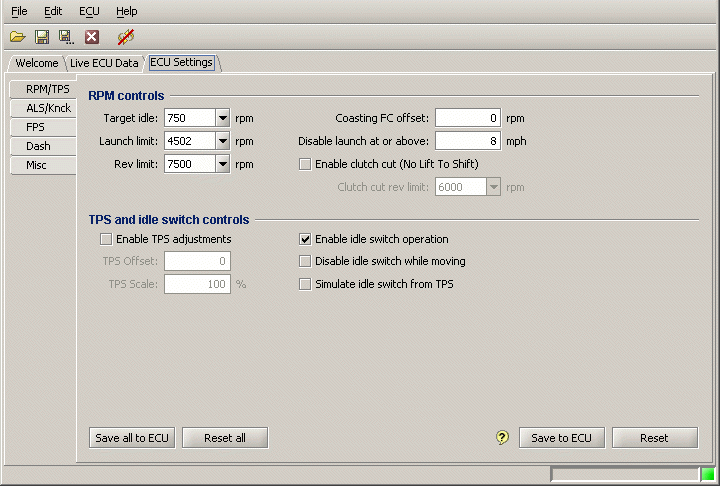720x486 pixels.
Task: Expand the Target idle dropdown
Action: point(223,118)
